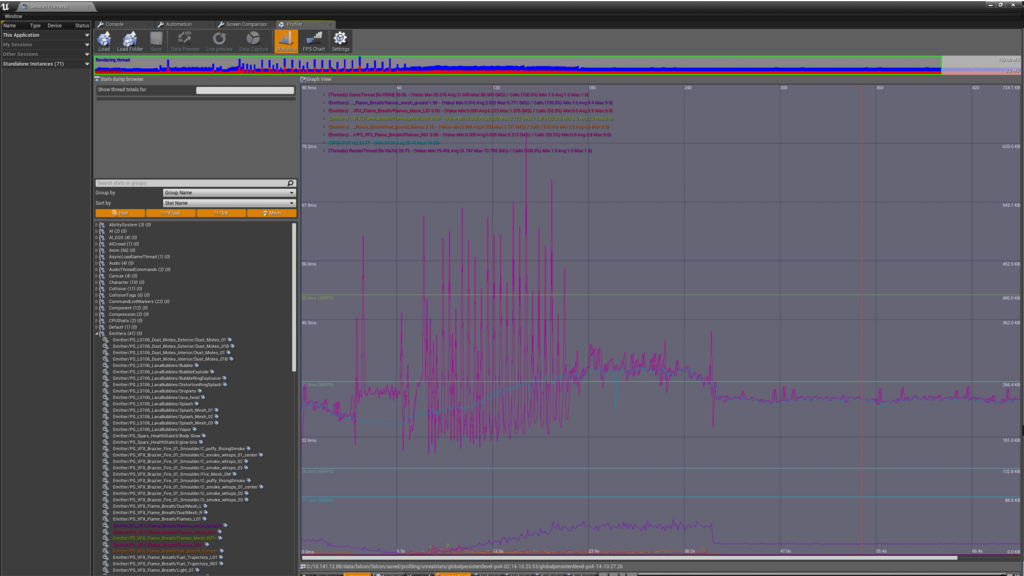Select the Statistics toolbar icon
The width and height of the screenshot is (1024, 576).
285,40
